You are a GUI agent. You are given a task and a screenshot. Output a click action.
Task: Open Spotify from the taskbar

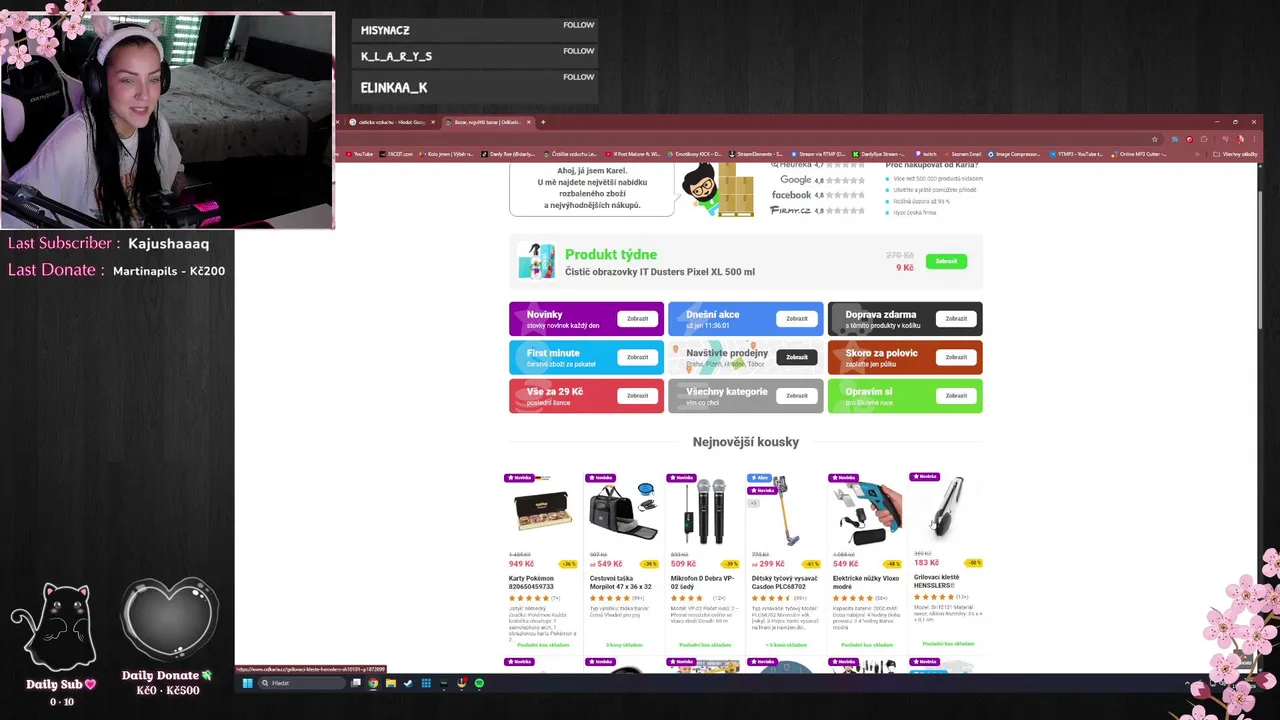point(479,683)
